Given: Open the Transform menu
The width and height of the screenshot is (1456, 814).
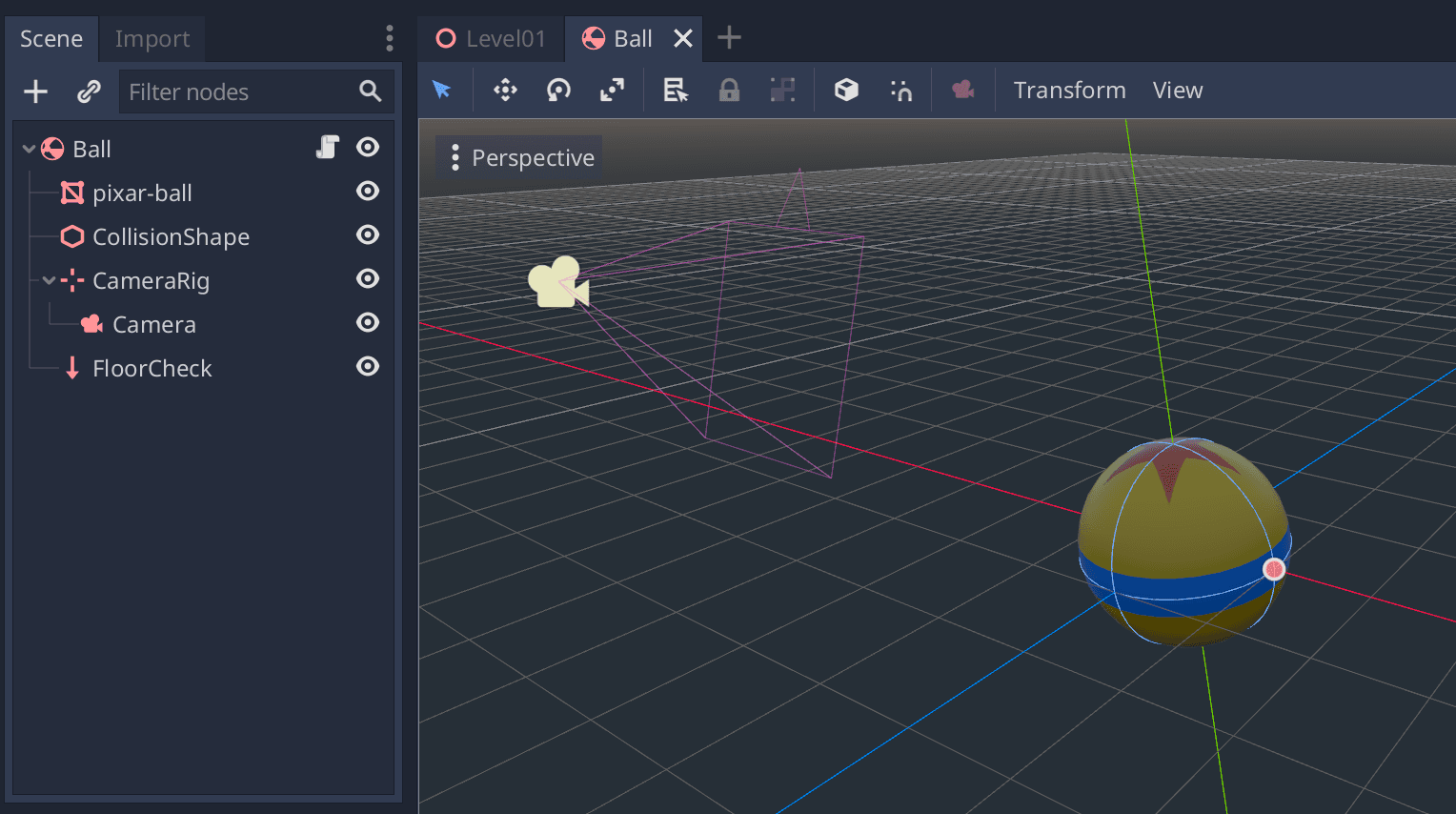Looking at the screenshot, I should (1069, 90).
